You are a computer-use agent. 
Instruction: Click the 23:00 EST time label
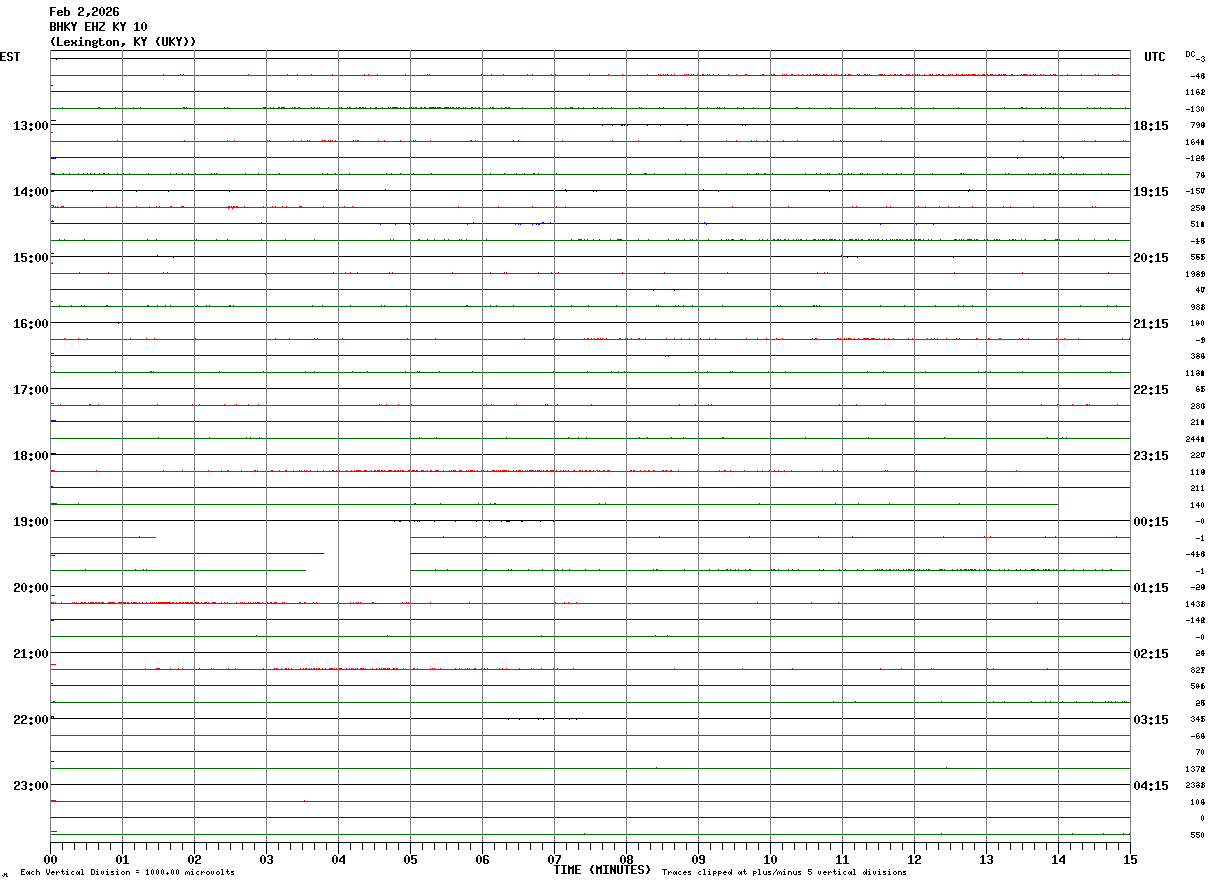coord(30,785)
